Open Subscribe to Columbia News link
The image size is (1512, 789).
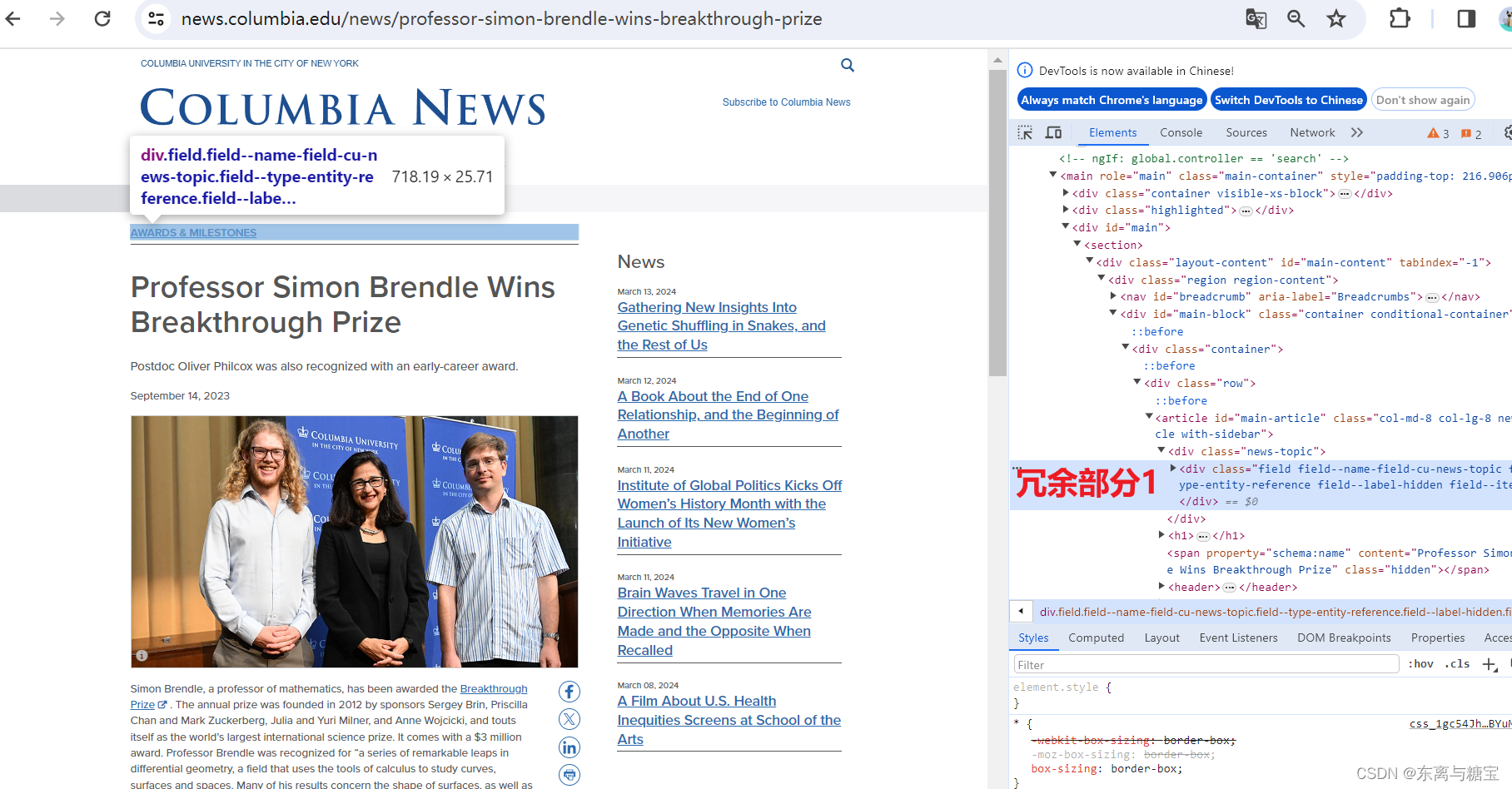point(786,102)
